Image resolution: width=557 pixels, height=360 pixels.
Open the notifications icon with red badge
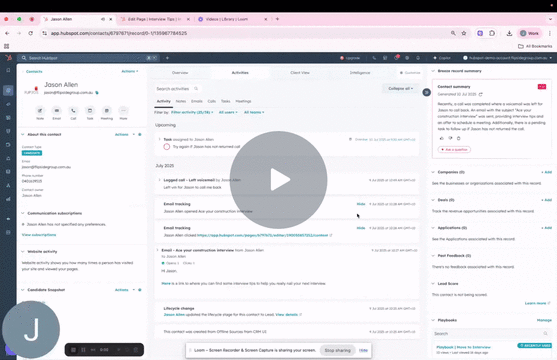pyautogui.click(x=396, y=58)
